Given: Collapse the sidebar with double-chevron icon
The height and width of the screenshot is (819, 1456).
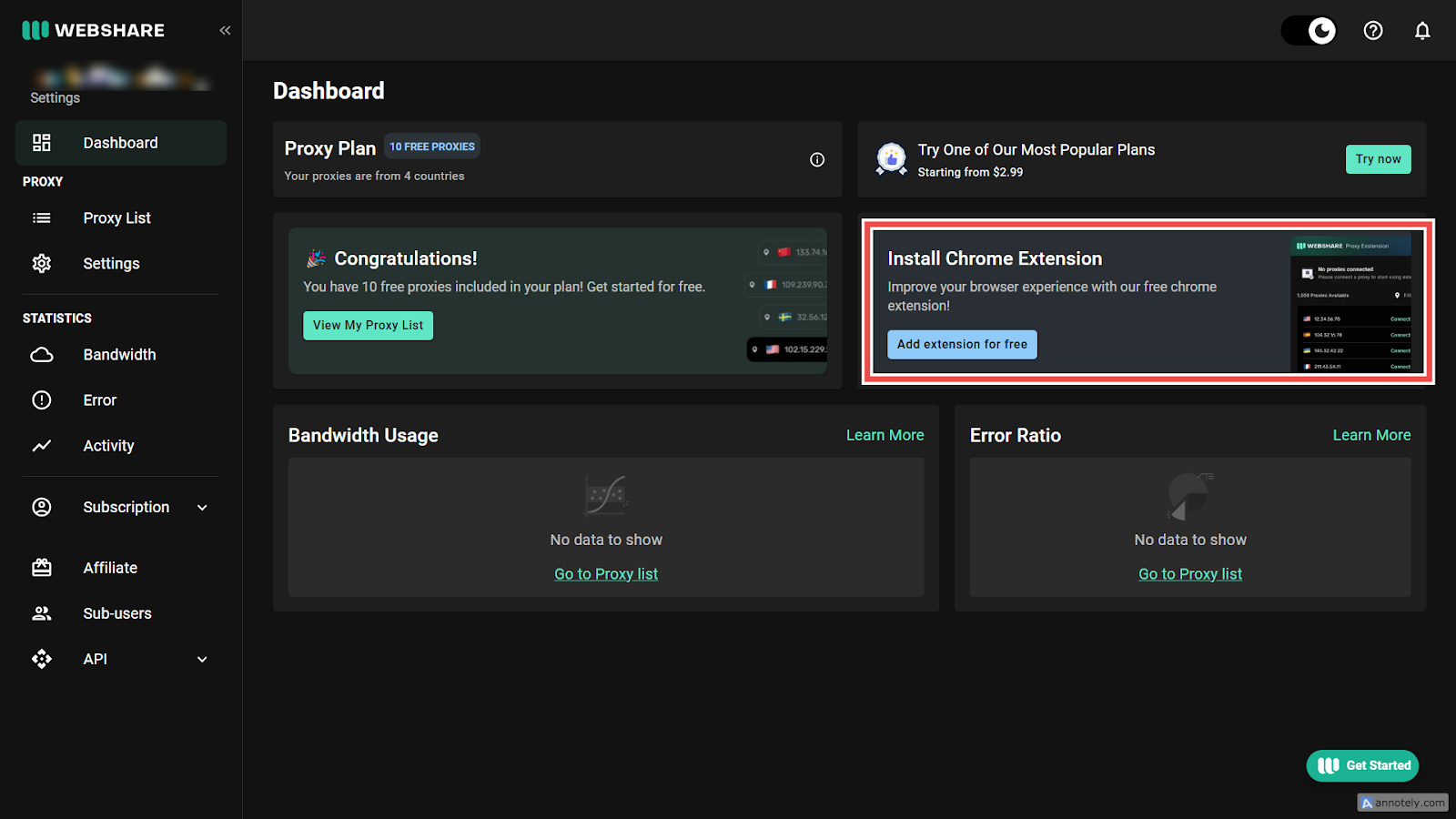Looking at the screenshot, I should click(x=225, y=30).
